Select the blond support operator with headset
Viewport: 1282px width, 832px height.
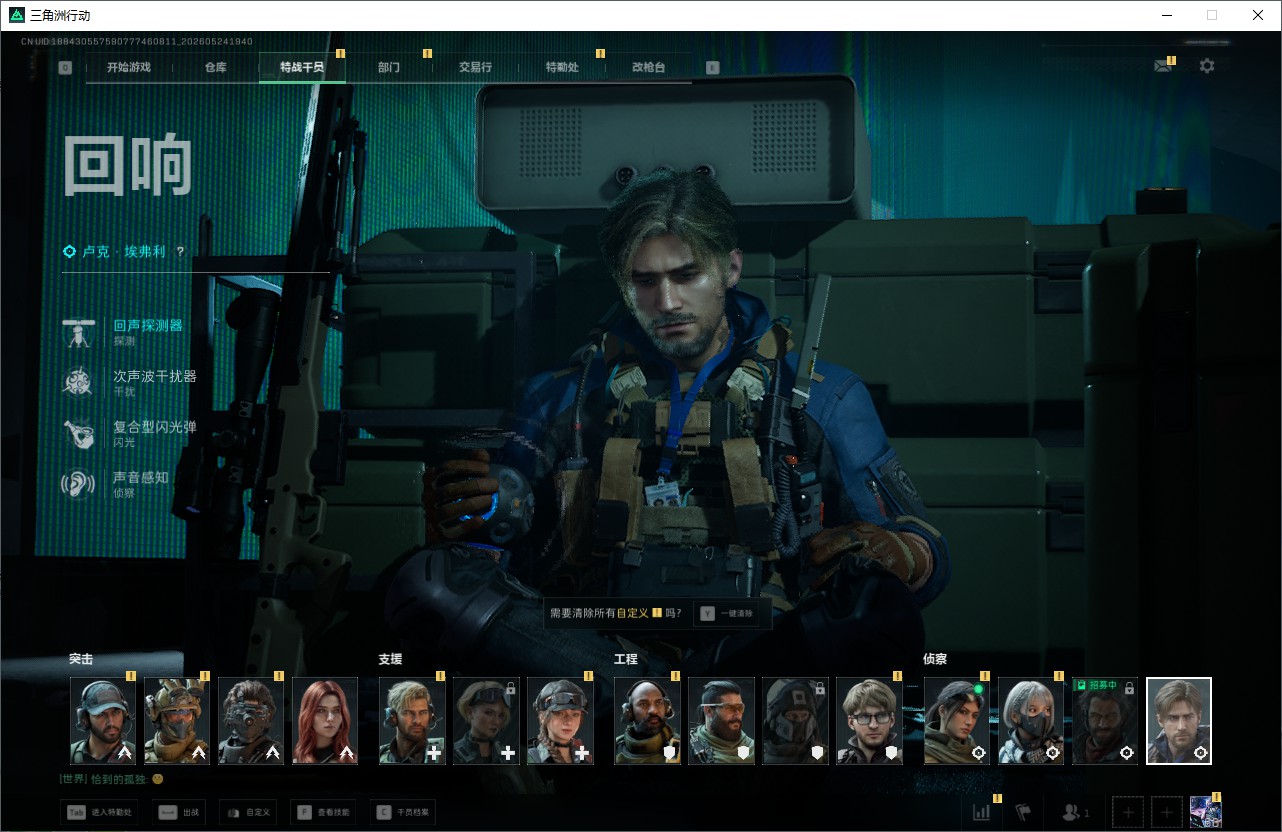point(412,721)
